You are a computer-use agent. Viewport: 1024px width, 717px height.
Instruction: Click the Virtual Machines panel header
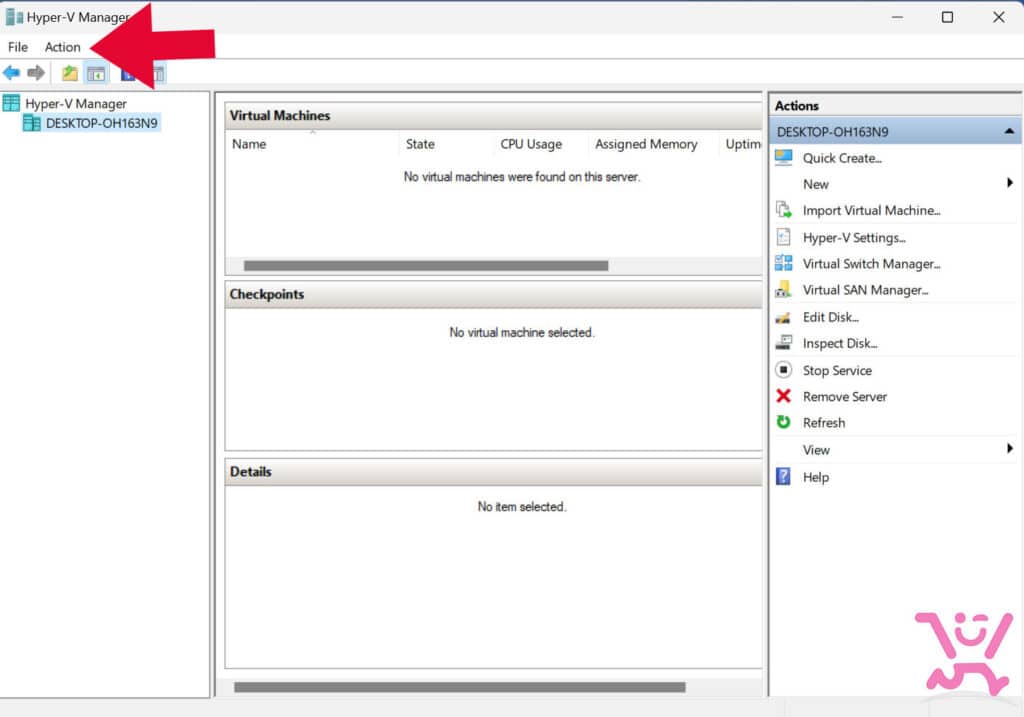click(494, 116)
